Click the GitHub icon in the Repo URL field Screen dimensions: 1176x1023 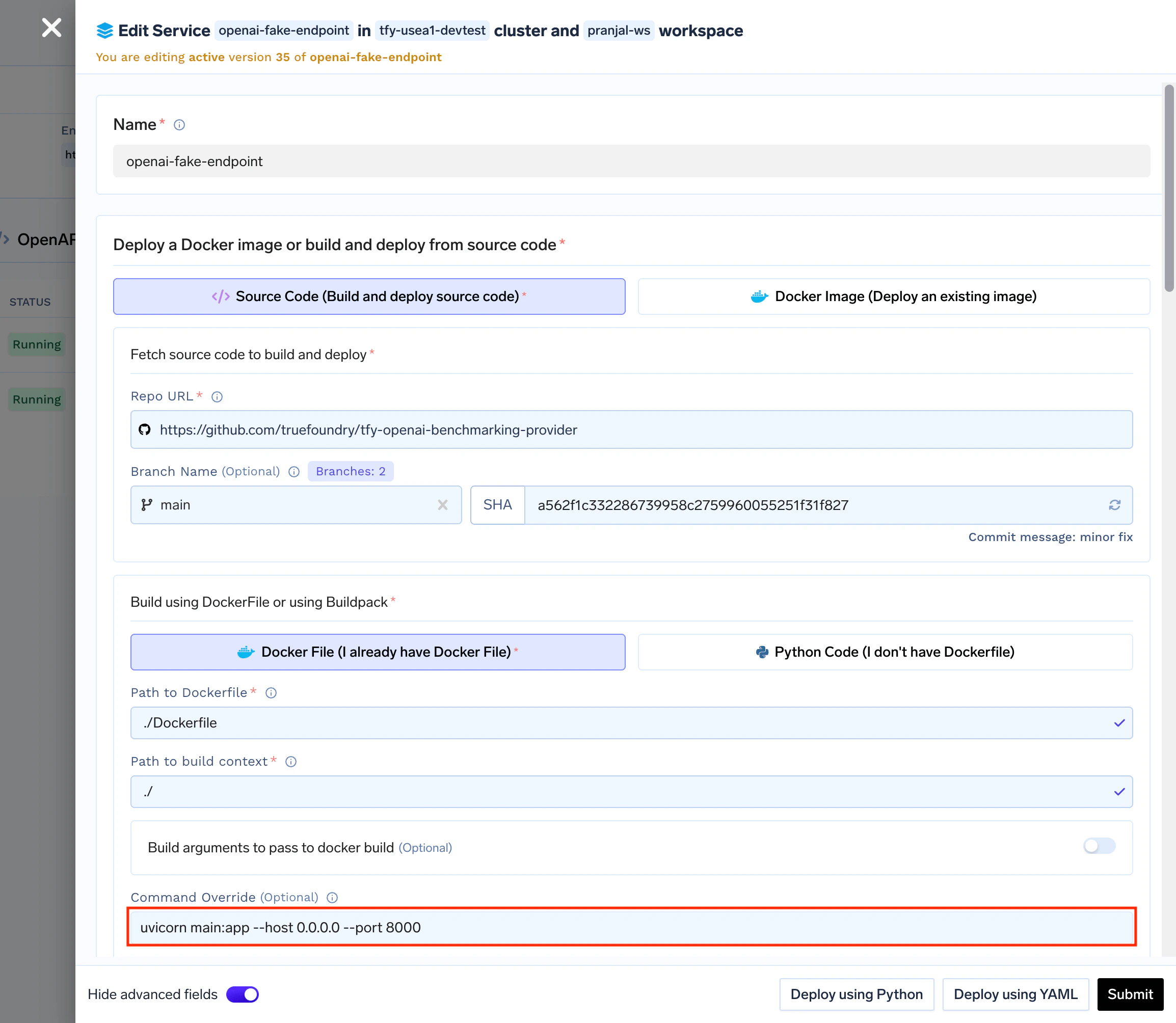144,430
